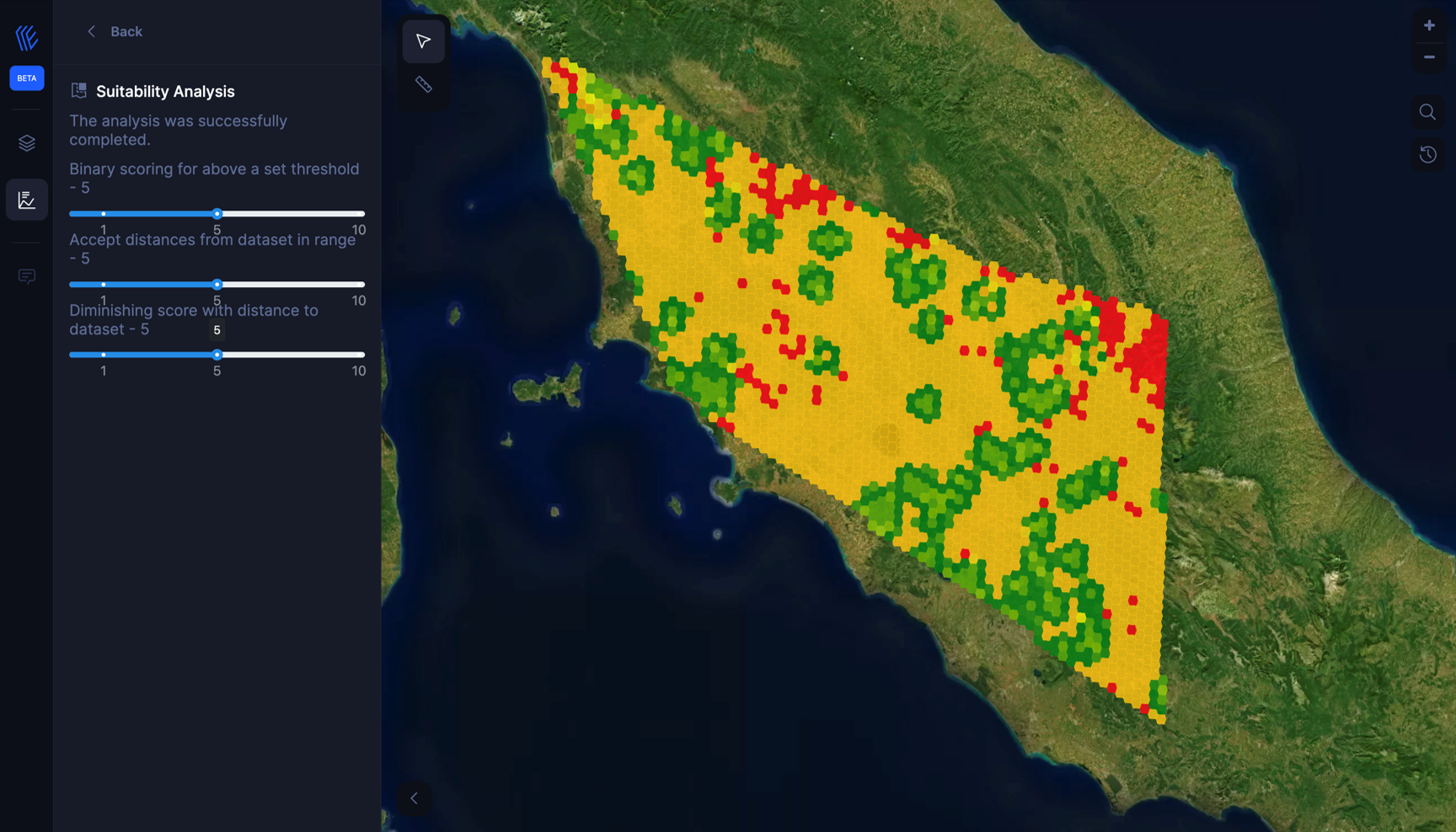Click 'Accept distances from dataset in range' label

(x=212, y=248)
